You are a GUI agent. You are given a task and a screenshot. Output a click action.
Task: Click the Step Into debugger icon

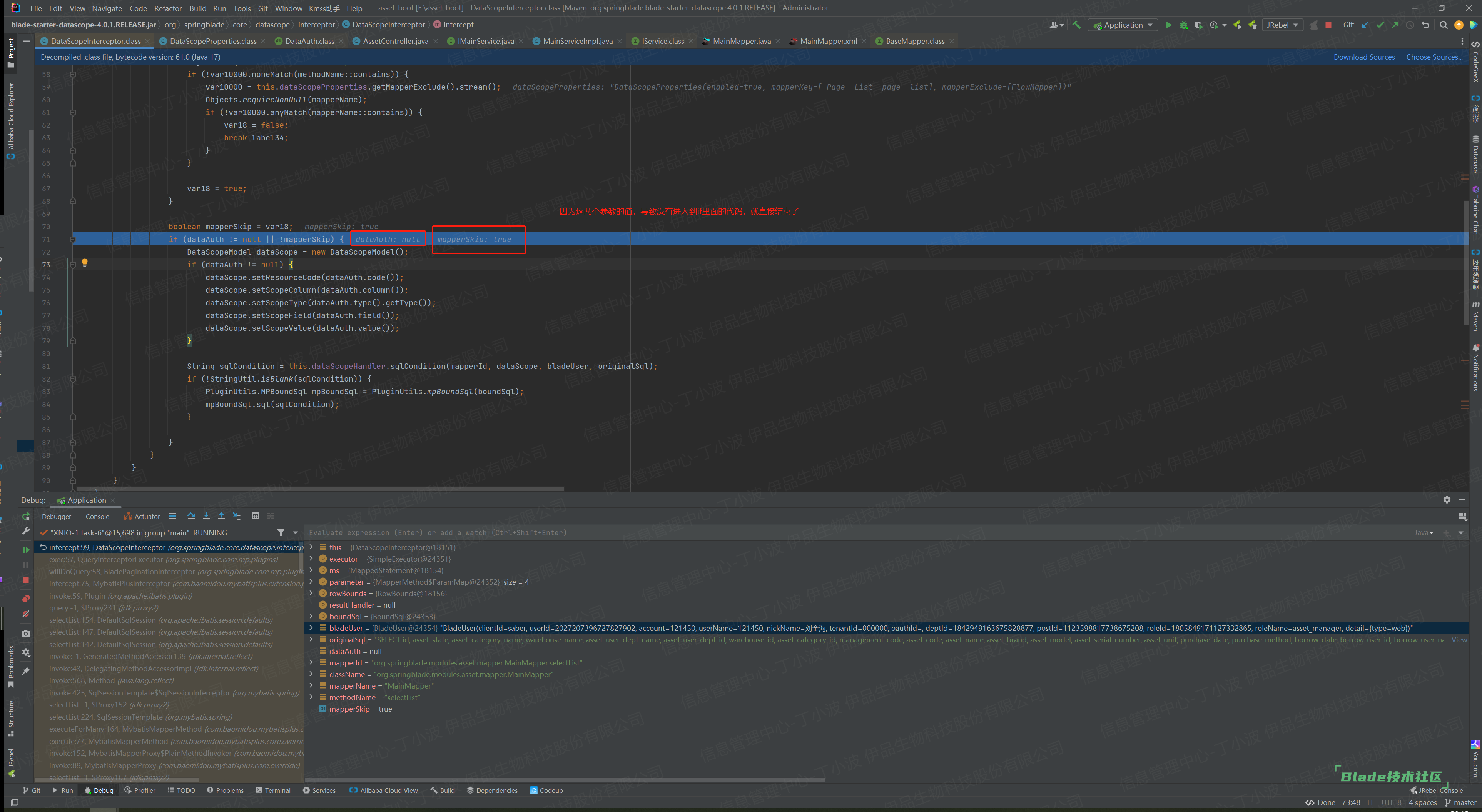click(x=206, y=516)
